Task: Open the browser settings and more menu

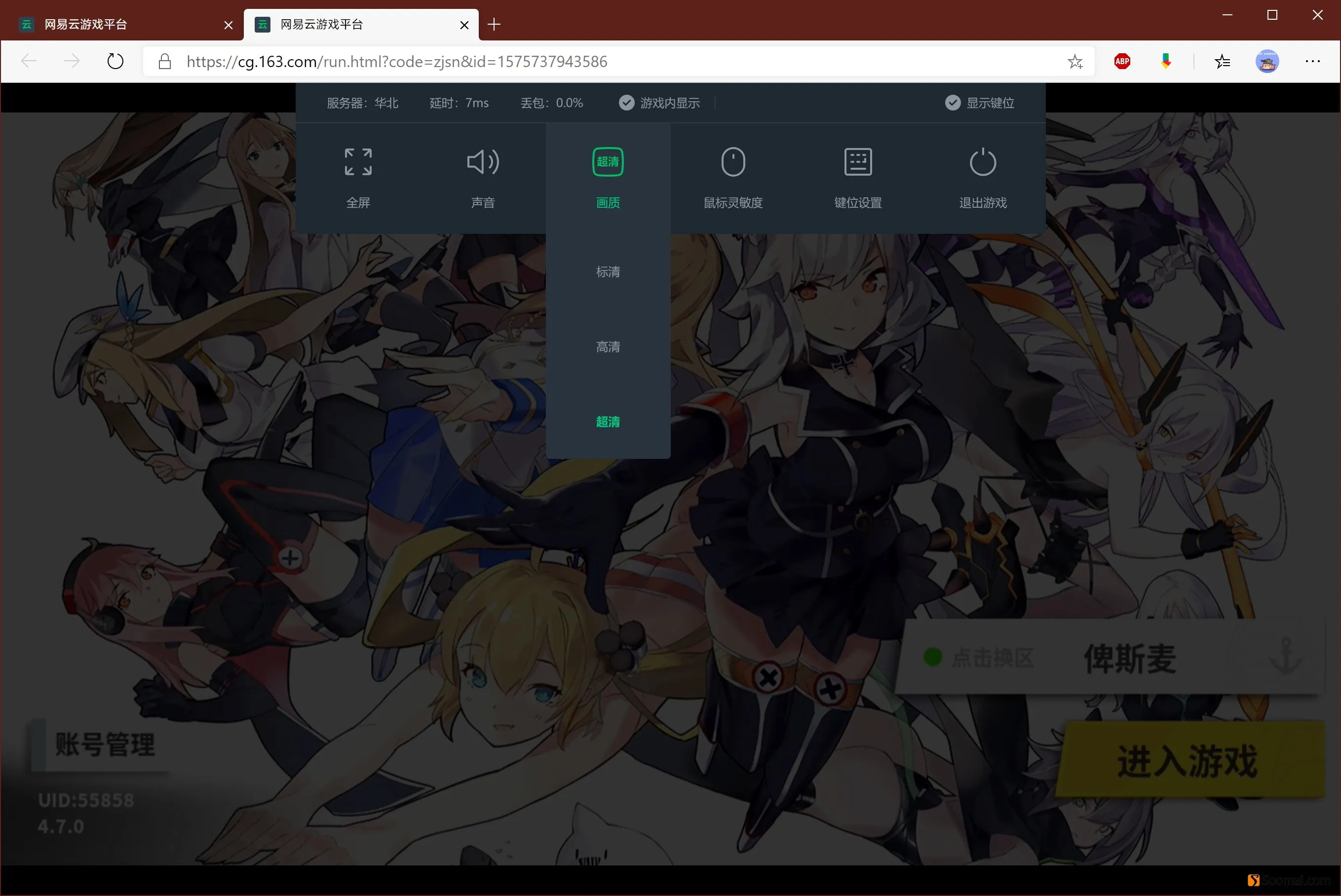Action: (x=1312, y=61)
